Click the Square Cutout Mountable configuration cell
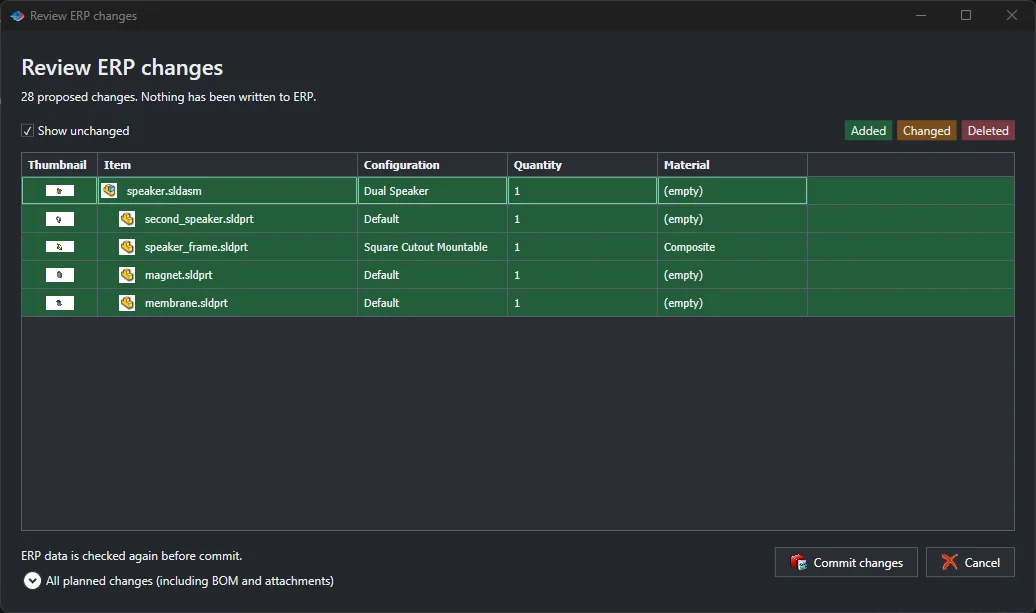This screenshot has width=1036, height=613. click(432, 247)
